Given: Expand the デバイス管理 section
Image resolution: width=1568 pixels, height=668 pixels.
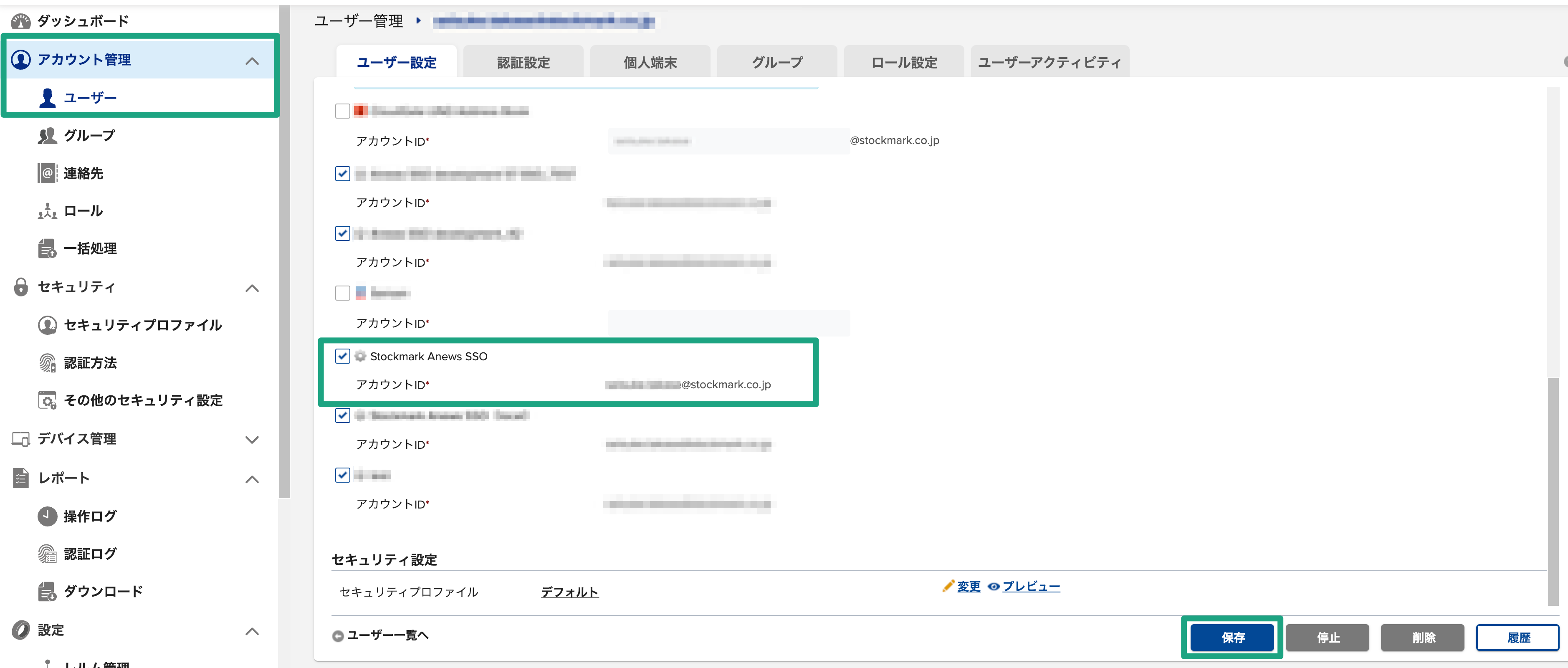Looking at the screenshot, I should coord(252,440).
